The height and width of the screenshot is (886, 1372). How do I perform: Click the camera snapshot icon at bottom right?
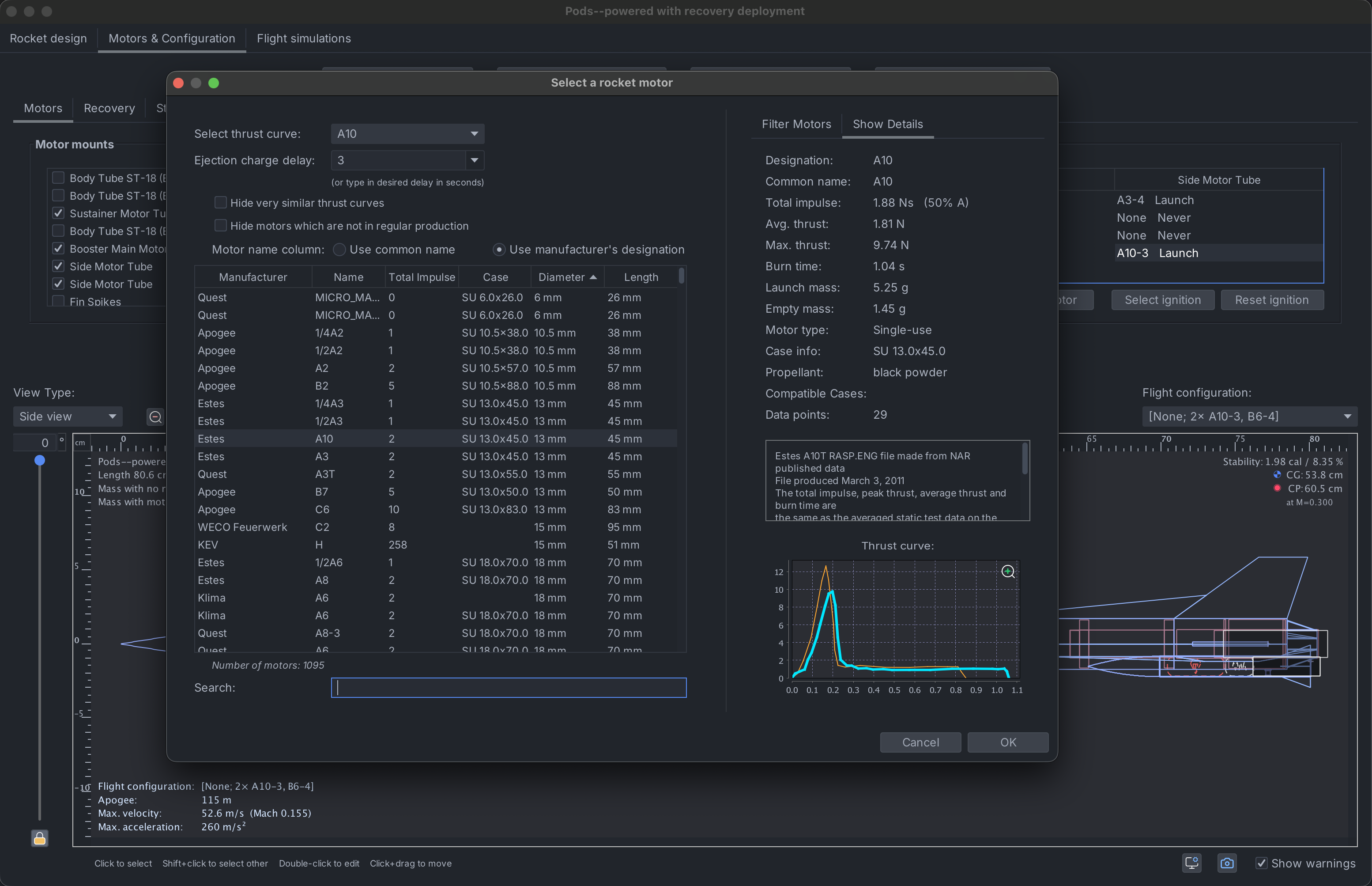pos(1226,863)
